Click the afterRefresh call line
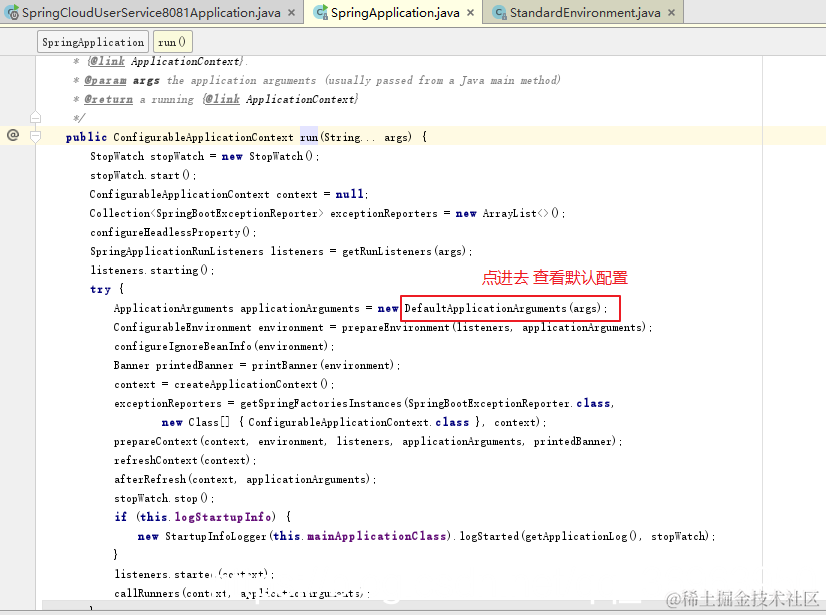The height and width of the screenshot is (615, 826). click(x=245, y=479)
